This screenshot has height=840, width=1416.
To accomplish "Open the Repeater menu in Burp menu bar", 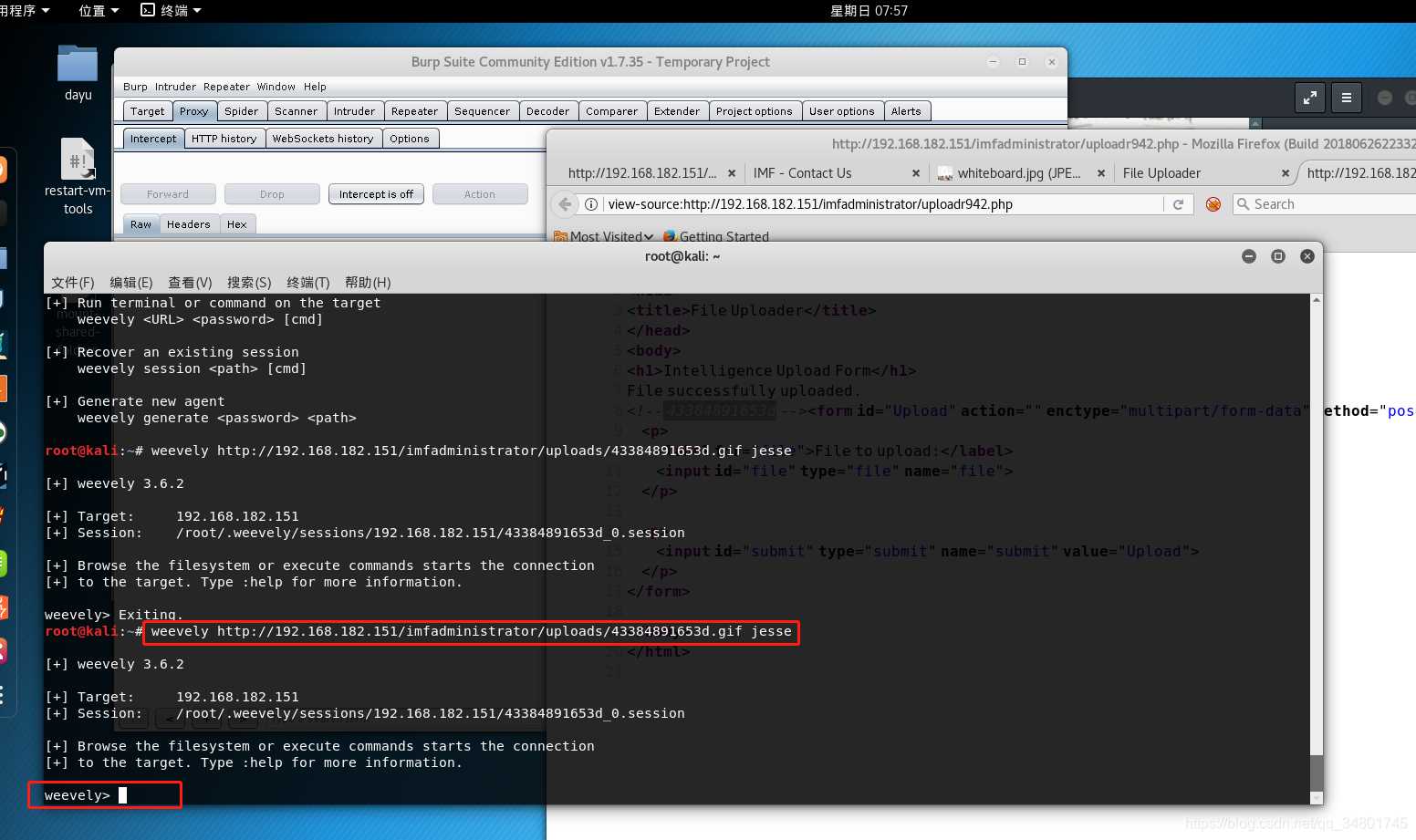I will click(x=226, y=87).
